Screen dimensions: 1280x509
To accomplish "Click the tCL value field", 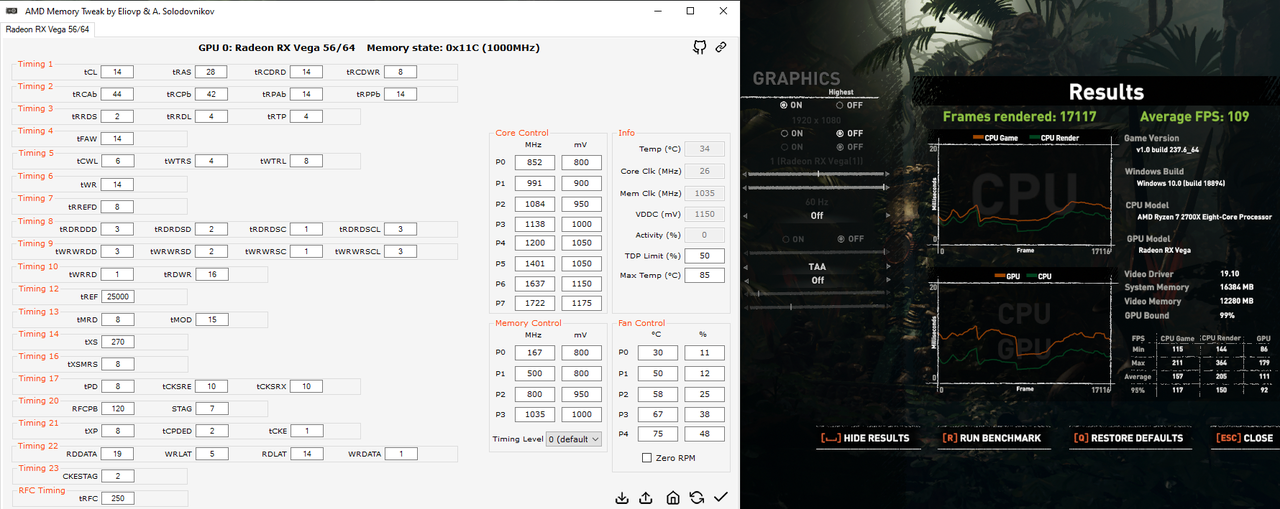I will coord(117,72).
